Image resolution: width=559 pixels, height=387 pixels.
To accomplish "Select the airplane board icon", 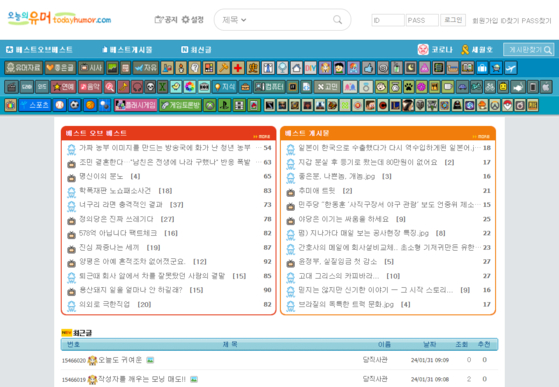I will click(x=511, y=68).
